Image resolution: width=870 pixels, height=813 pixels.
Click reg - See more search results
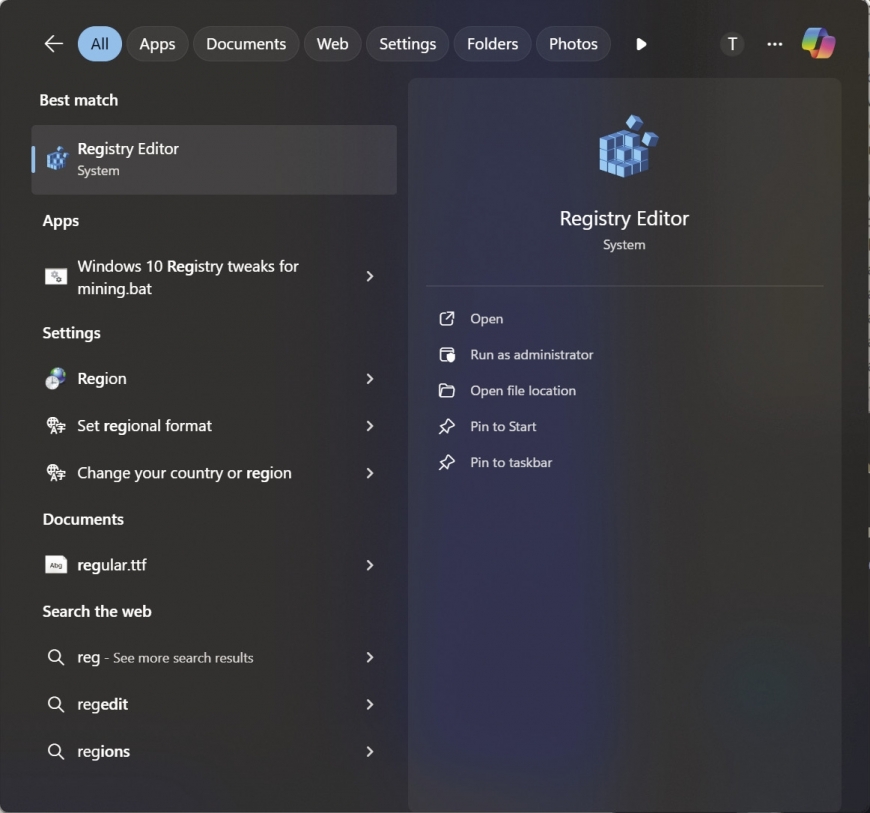tap(214, 657)
